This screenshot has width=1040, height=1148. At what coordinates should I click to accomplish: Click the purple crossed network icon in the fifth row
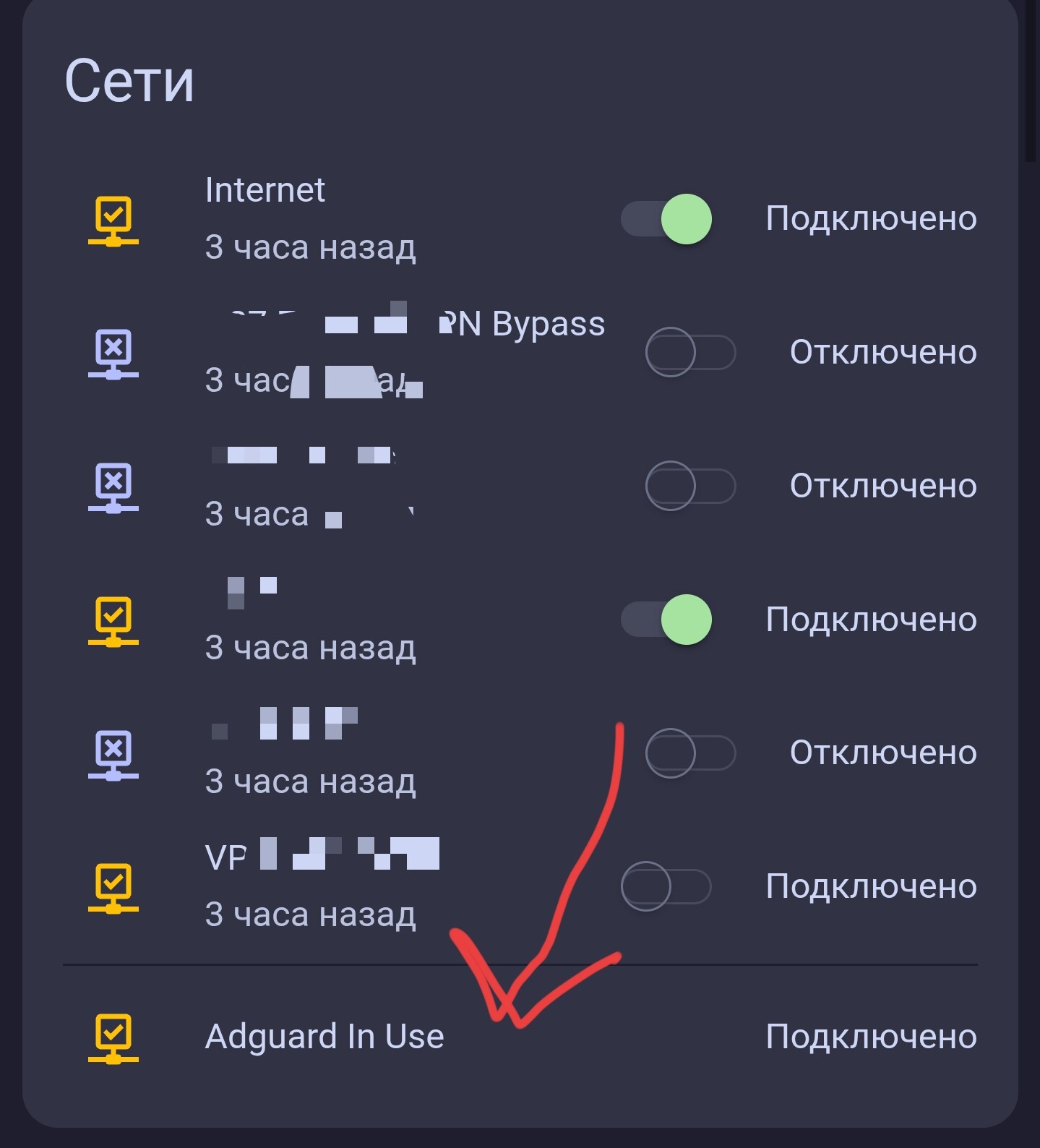[x=113, y=755]
